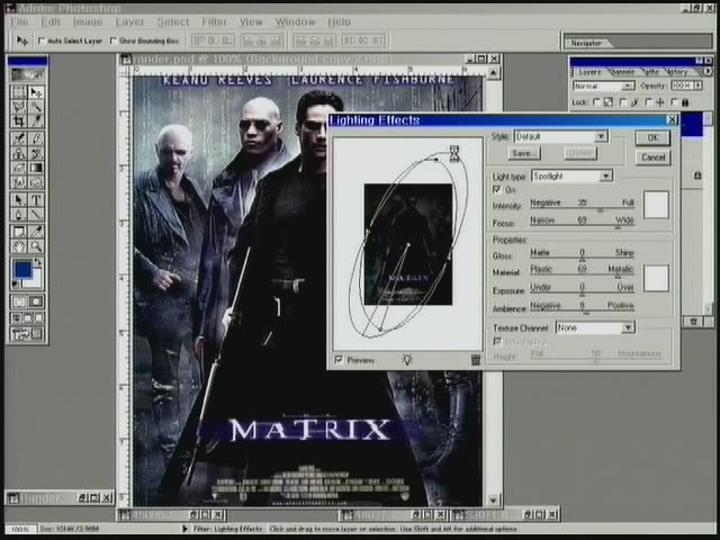Viewport: 720px width, 540px height.
Task: Select the Move tool in toolbox
Action: [x=36, y=92]
